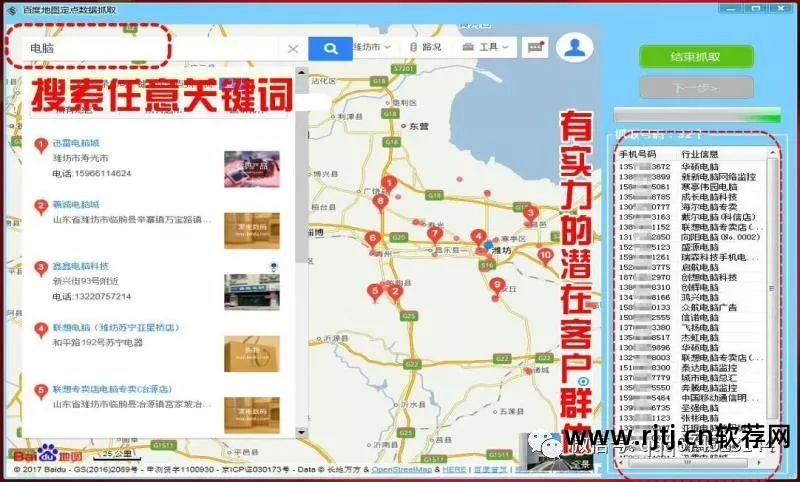Select the 飞扬电脑 table row

tap(691, 327)
